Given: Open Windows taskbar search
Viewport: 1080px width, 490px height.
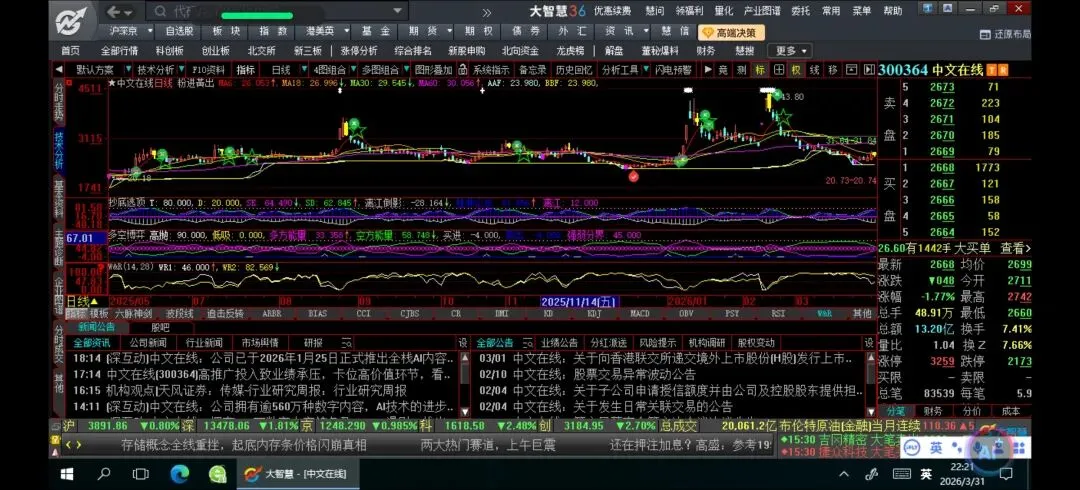Looking at the screenshot, I should click(104, 474).
